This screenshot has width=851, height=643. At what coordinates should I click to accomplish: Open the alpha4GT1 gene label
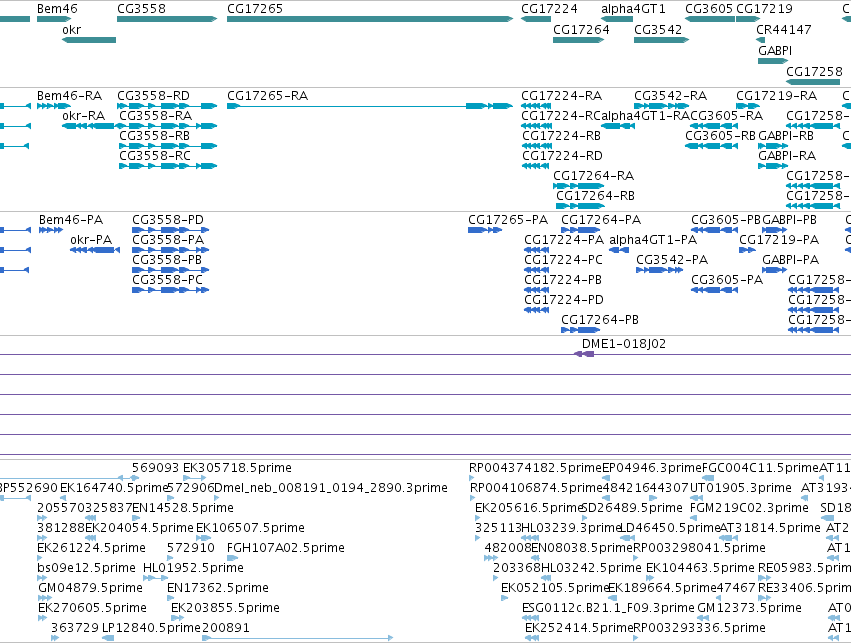(x=633, y=9)
